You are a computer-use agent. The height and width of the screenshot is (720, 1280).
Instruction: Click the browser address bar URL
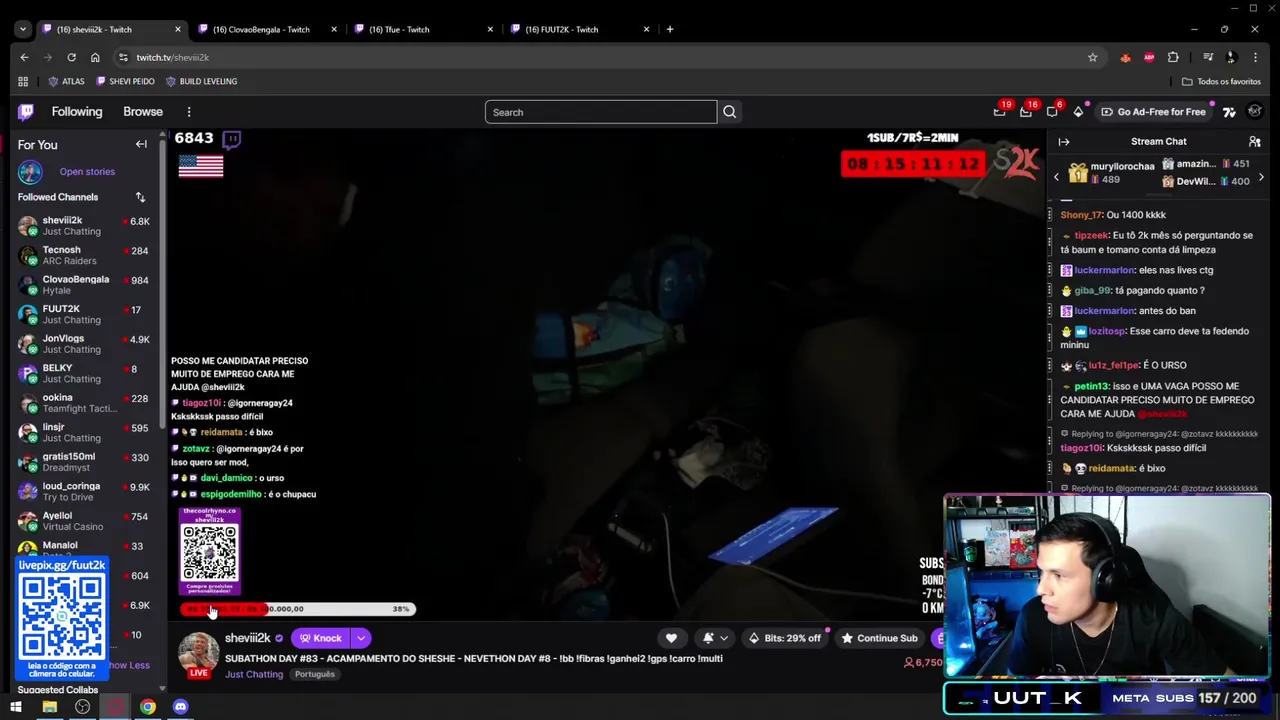point(172,57)
